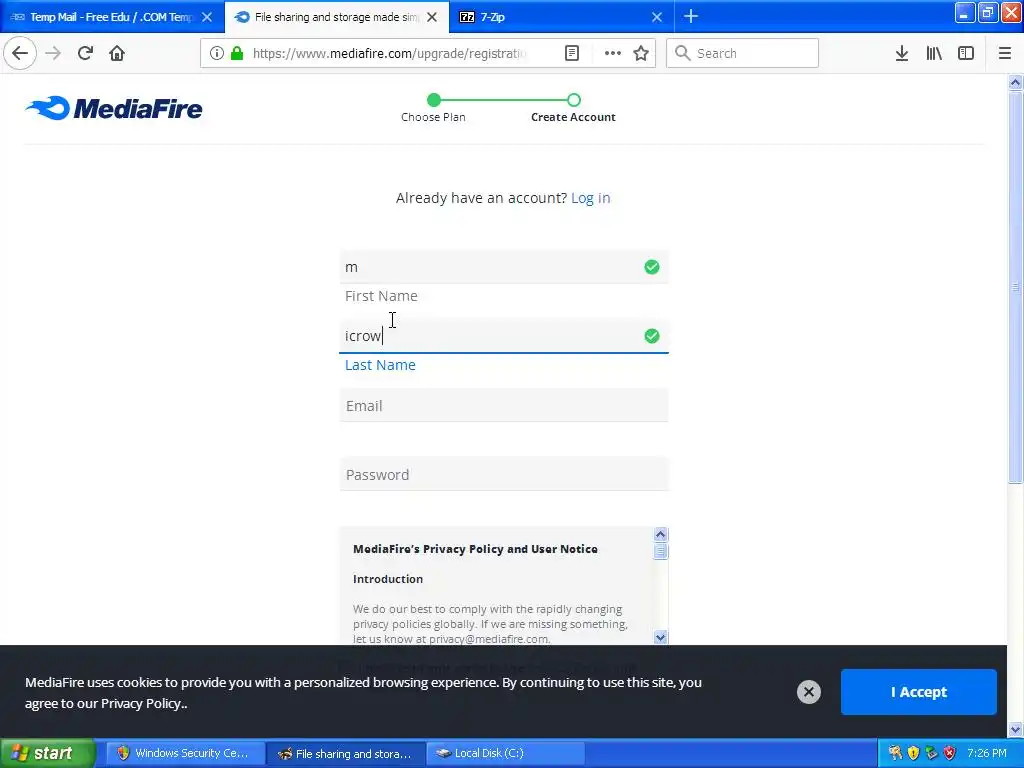1024x768 pixels.
Task: Click the system clock showing 7:26 PM
Action: [987, 753]
